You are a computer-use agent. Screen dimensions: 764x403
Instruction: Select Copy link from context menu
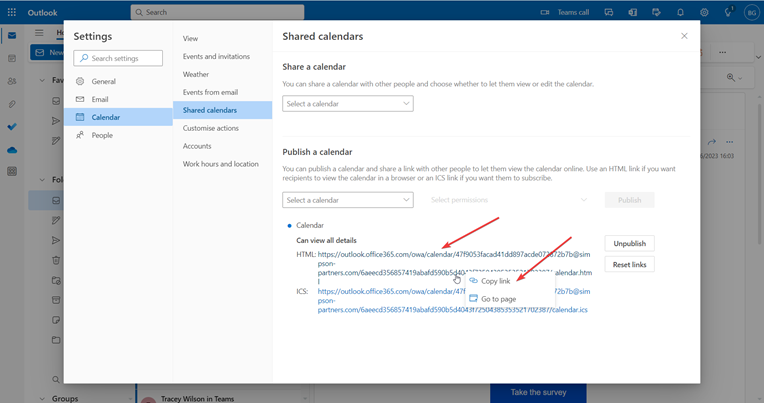point(495,281)
